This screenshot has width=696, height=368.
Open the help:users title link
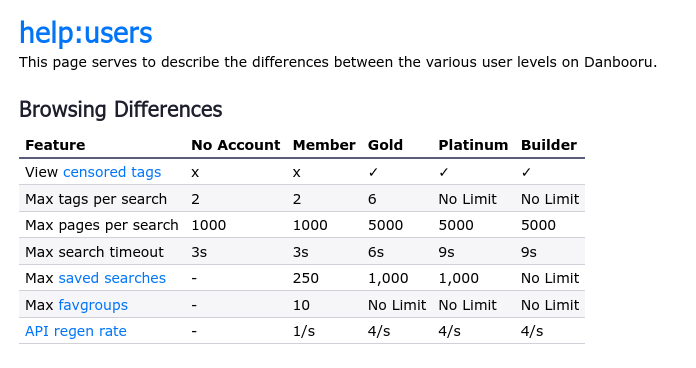(x=86, y=33)
